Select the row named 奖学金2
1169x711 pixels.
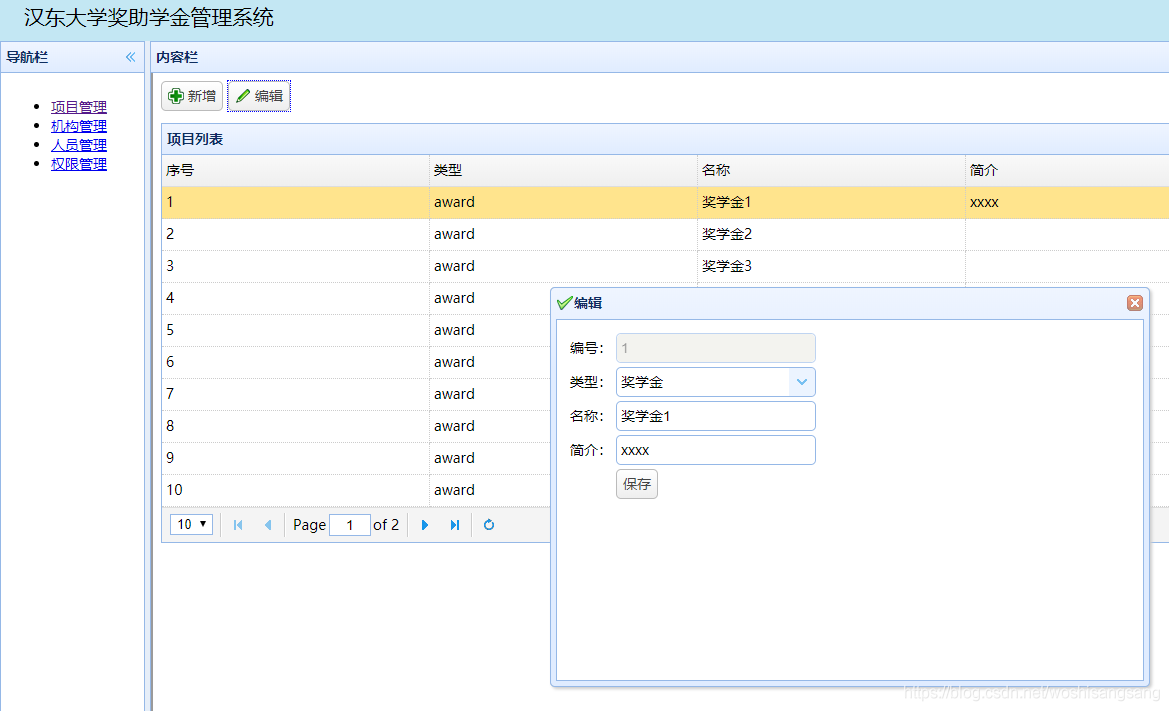(665, 234)
